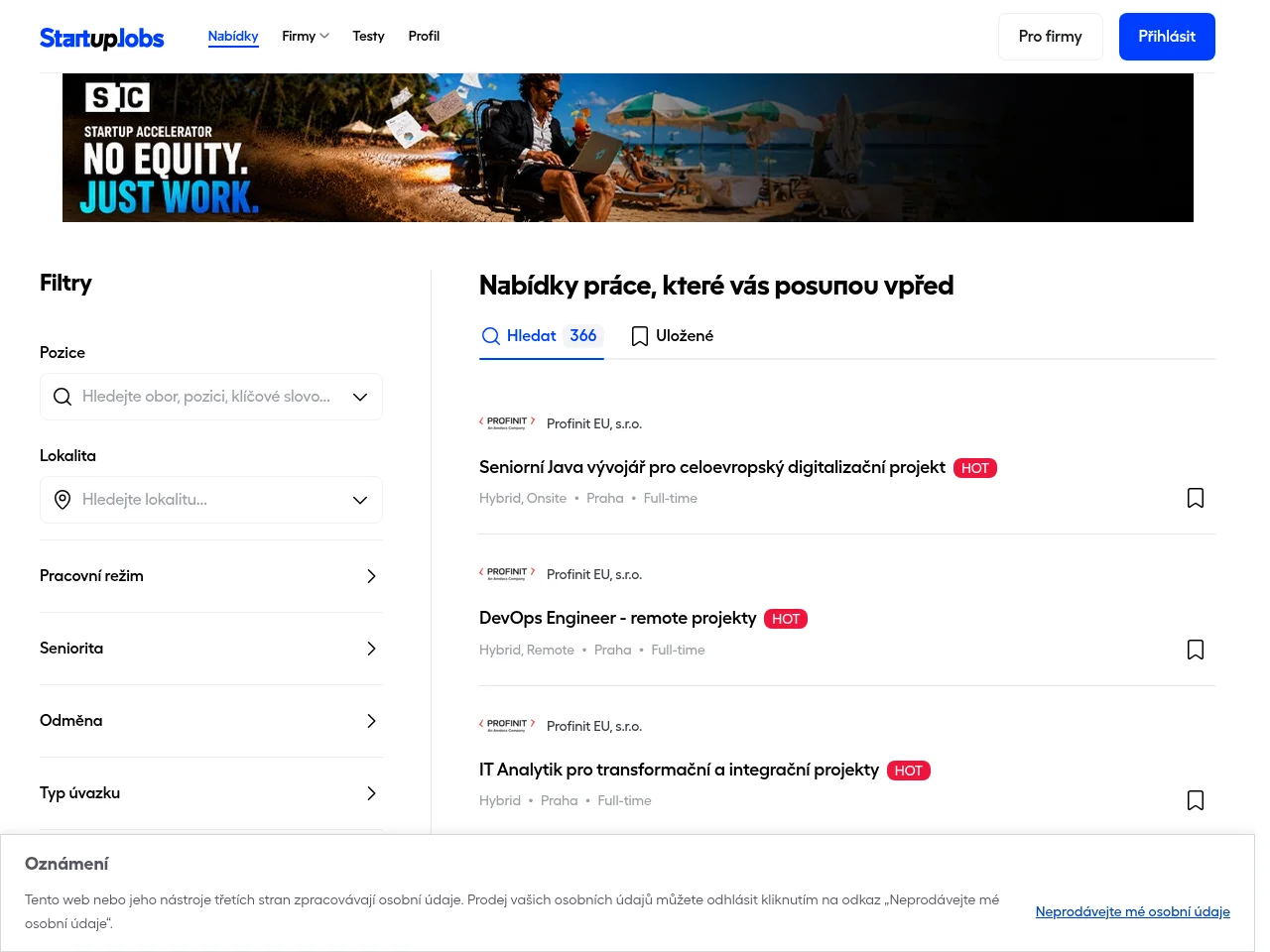Screen dimensions: 1270x952
Task: Click the location pin icon in Lokalita
Action: (63, 500)
